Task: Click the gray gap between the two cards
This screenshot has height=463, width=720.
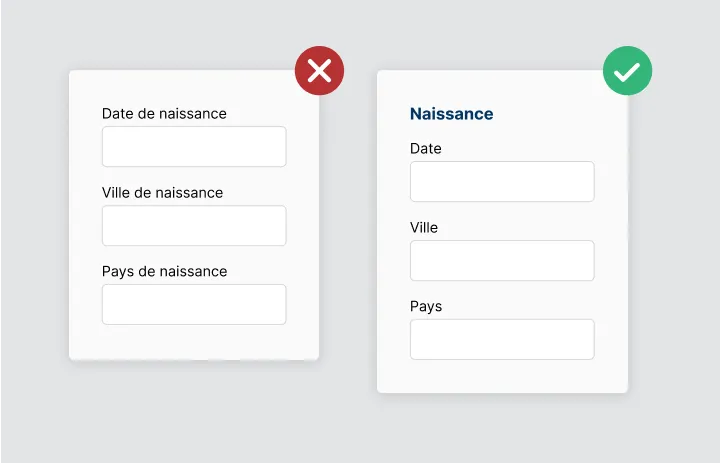Action: (x=348, y=230)
